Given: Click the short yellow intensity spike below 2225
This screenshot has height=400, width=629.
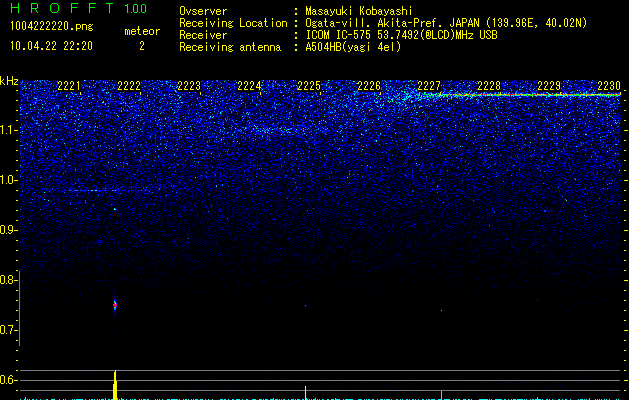Looking at the screenshot, I should tap(305, 393).
